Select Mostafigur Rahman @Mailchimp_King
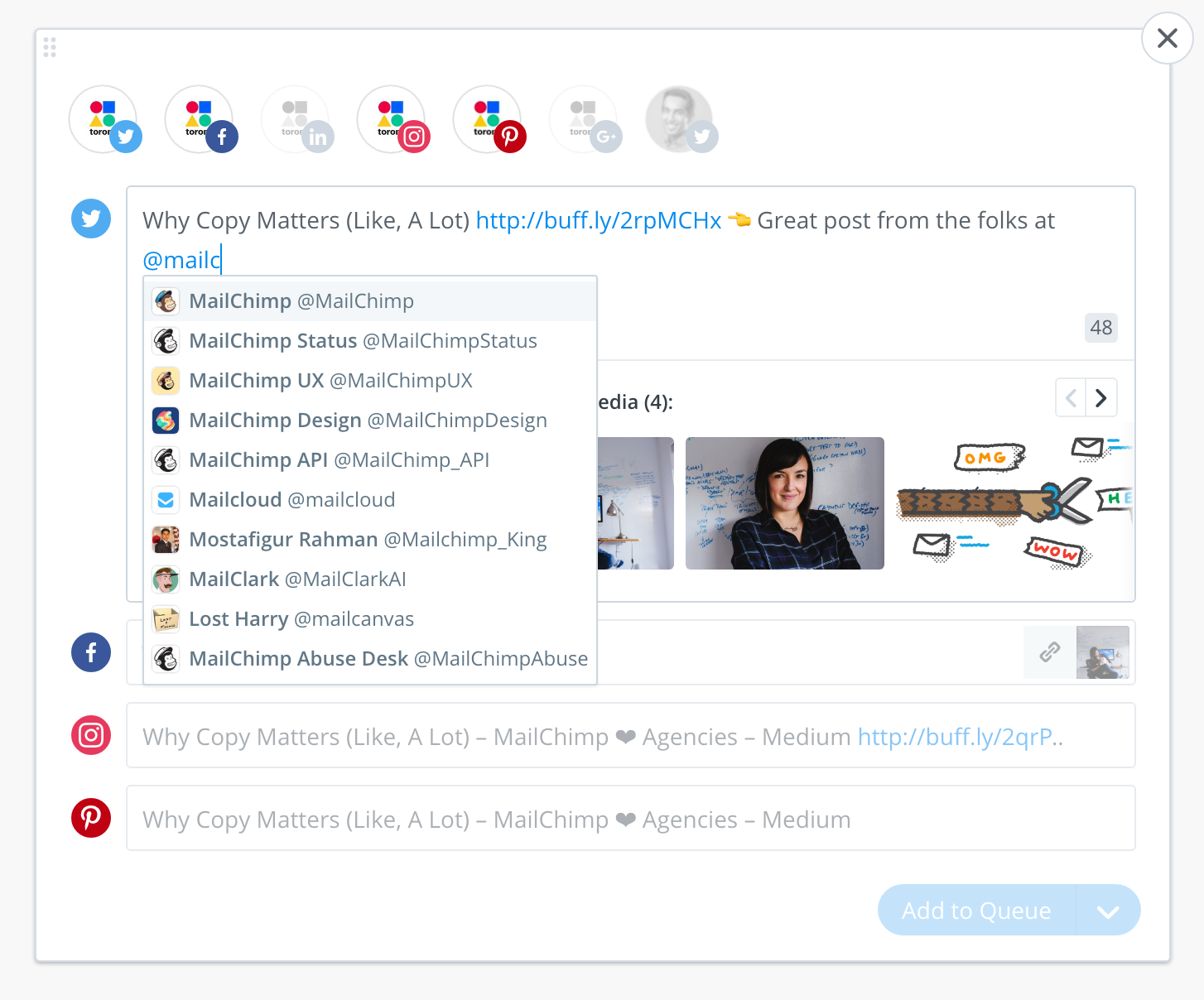The width and height of the screenshot is (1204, 1000). (370, 540)
